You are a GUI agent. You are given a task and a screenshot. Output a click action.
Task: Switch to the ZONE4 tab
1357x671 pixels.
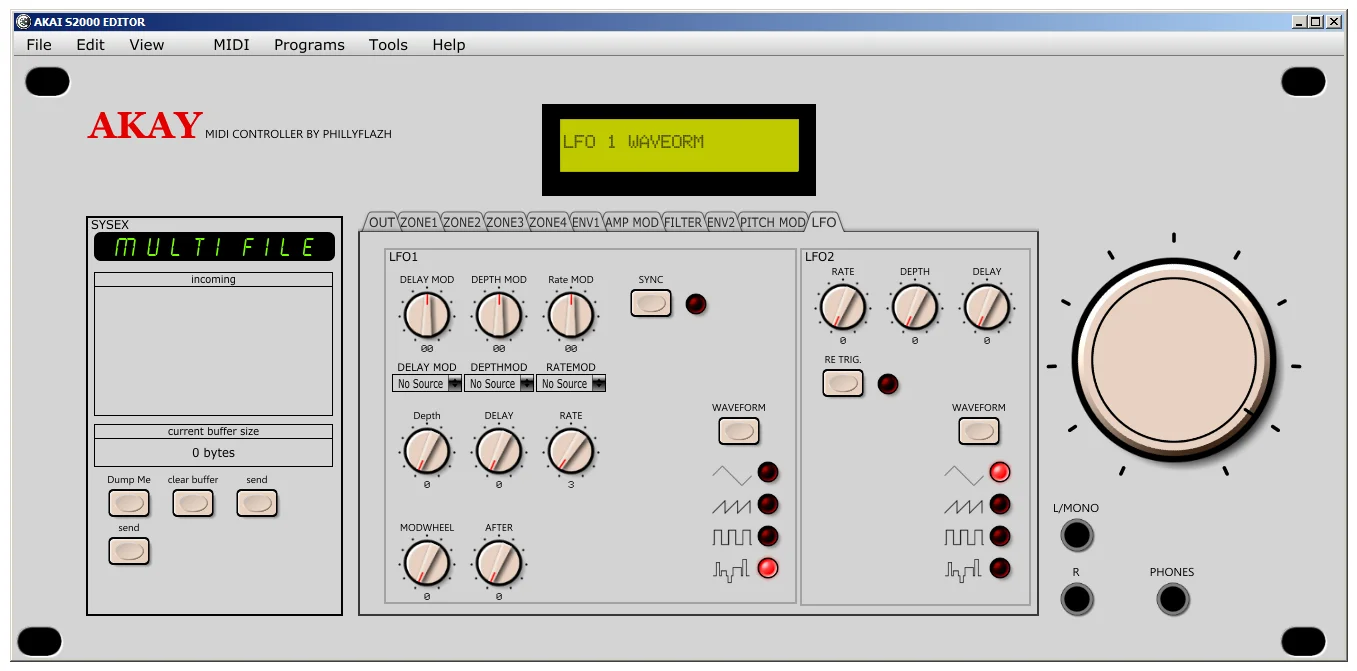tap(548, 222)
